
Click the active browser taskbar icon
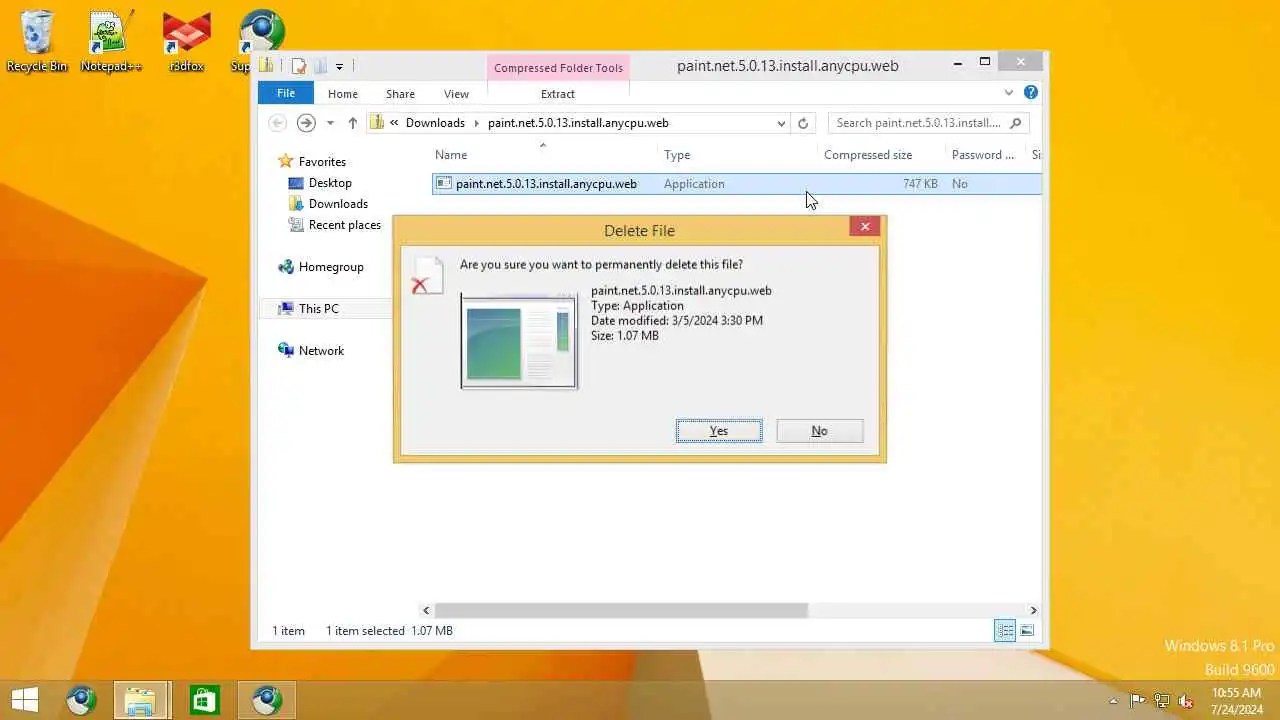coord(266,701)
